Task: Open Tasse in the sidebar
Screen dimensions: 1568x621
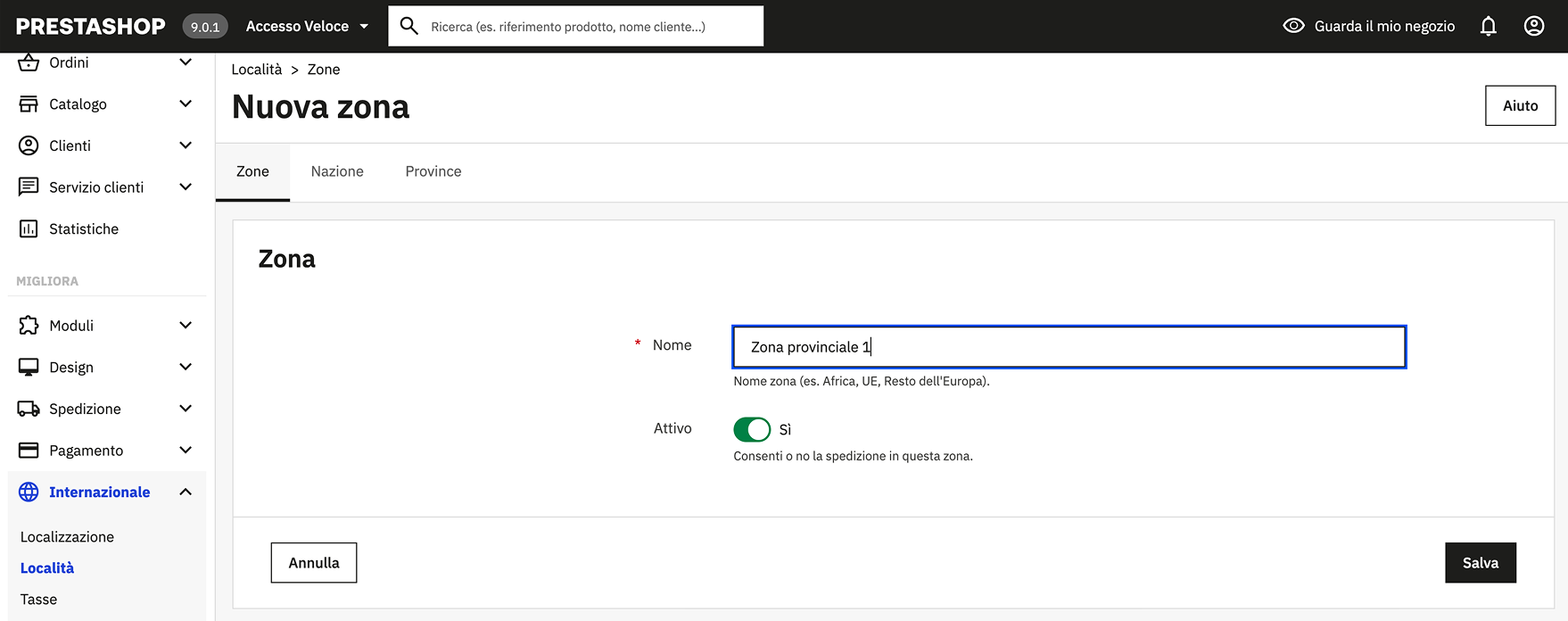Action: pyautogui.click(x=38, y=600)
